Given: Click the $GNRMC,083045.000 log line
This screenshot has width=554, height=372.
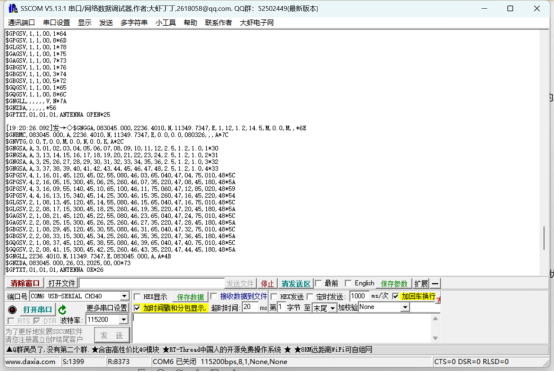Looking at the screenshot, I should click(117, 135).
